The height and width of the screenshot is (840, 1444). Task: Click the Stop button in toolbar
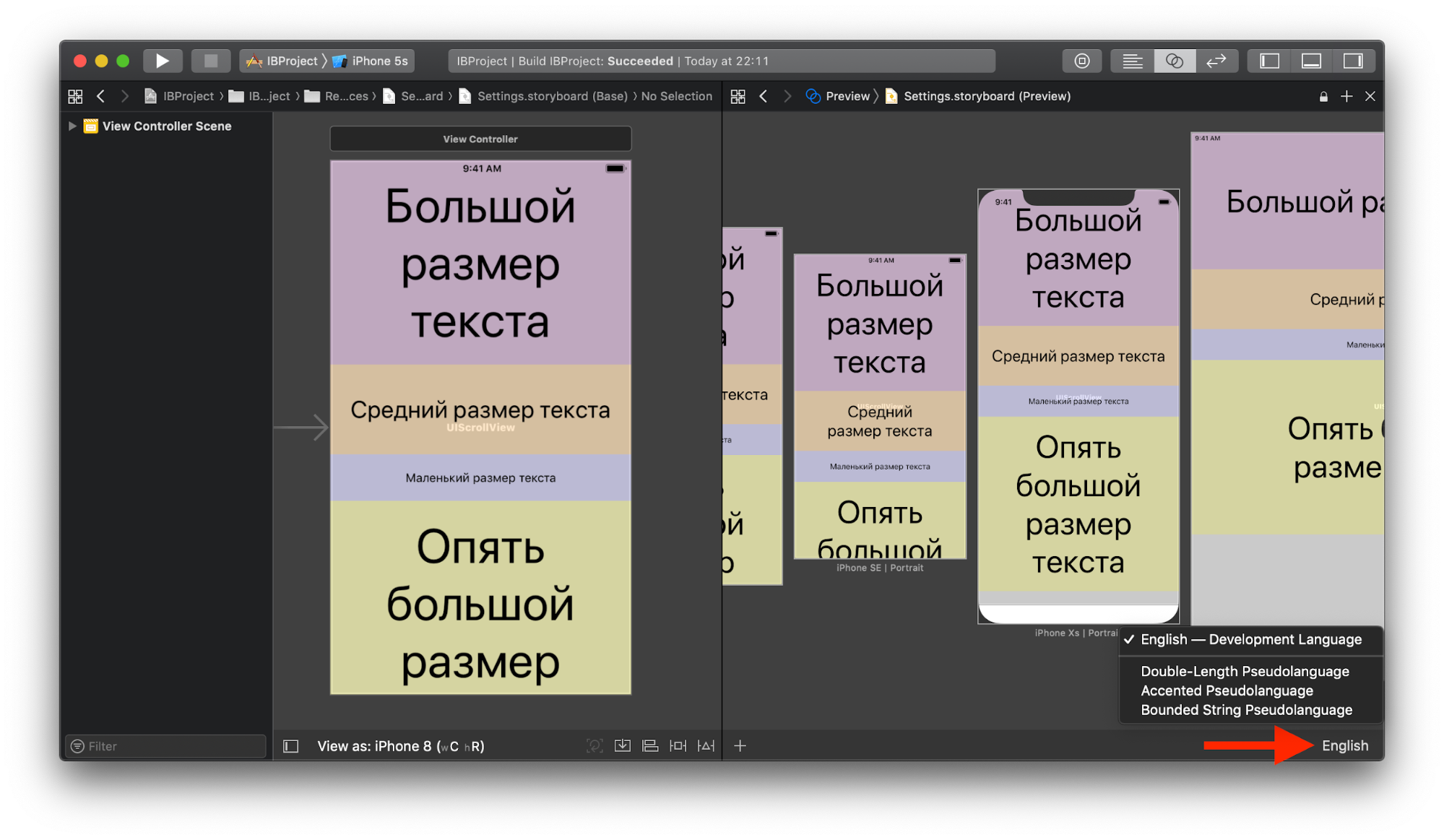(x=210, y=61)
